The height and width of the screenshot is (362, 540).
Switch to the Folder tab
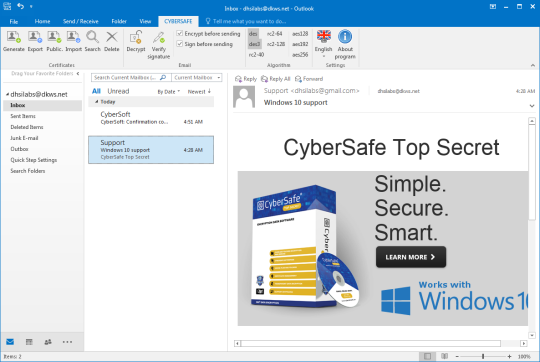coord(119,21)
